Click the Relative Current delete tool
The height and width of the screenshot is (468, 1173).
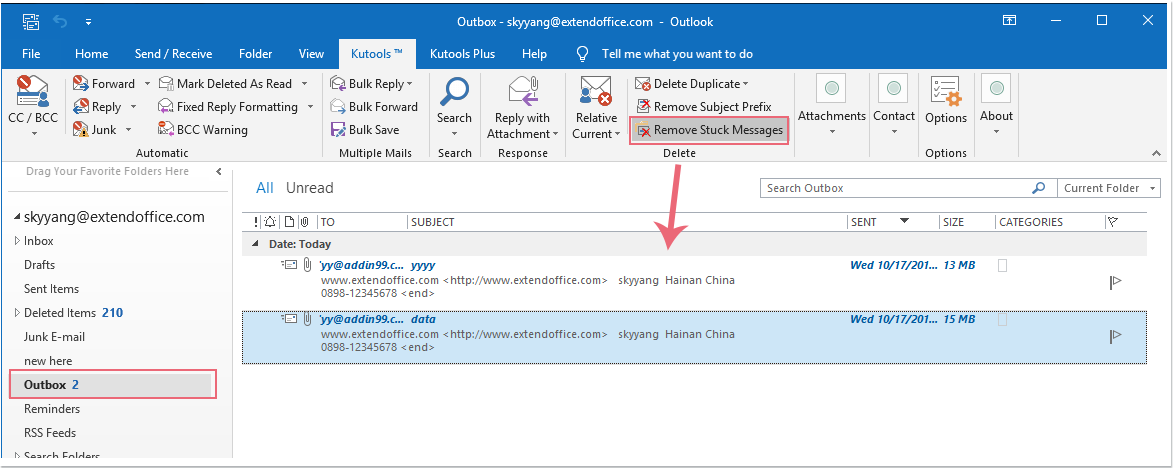tap(596, 107)
